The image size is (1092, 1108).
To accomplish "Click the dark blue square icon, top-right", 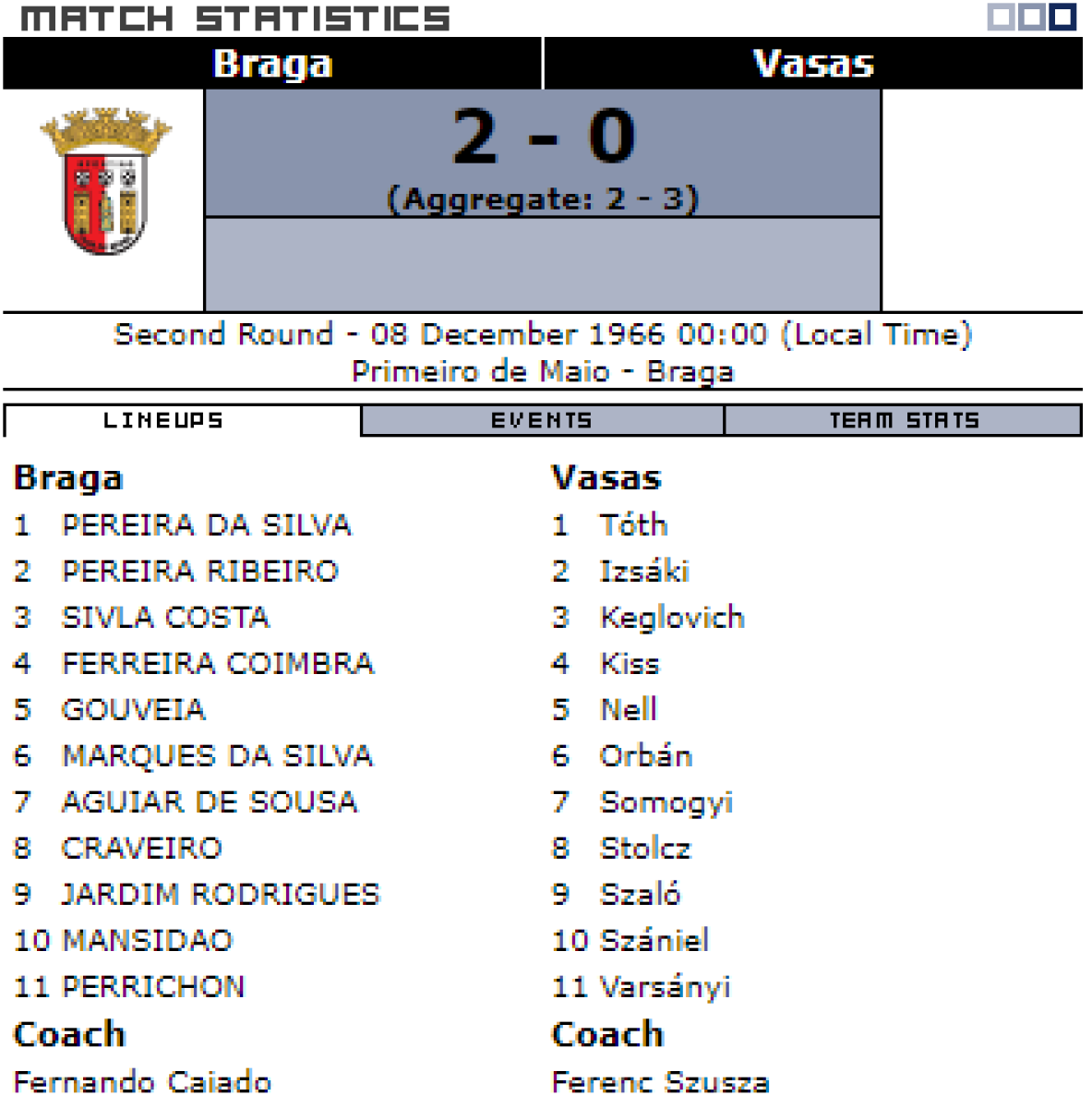I will coord(1063,17).
